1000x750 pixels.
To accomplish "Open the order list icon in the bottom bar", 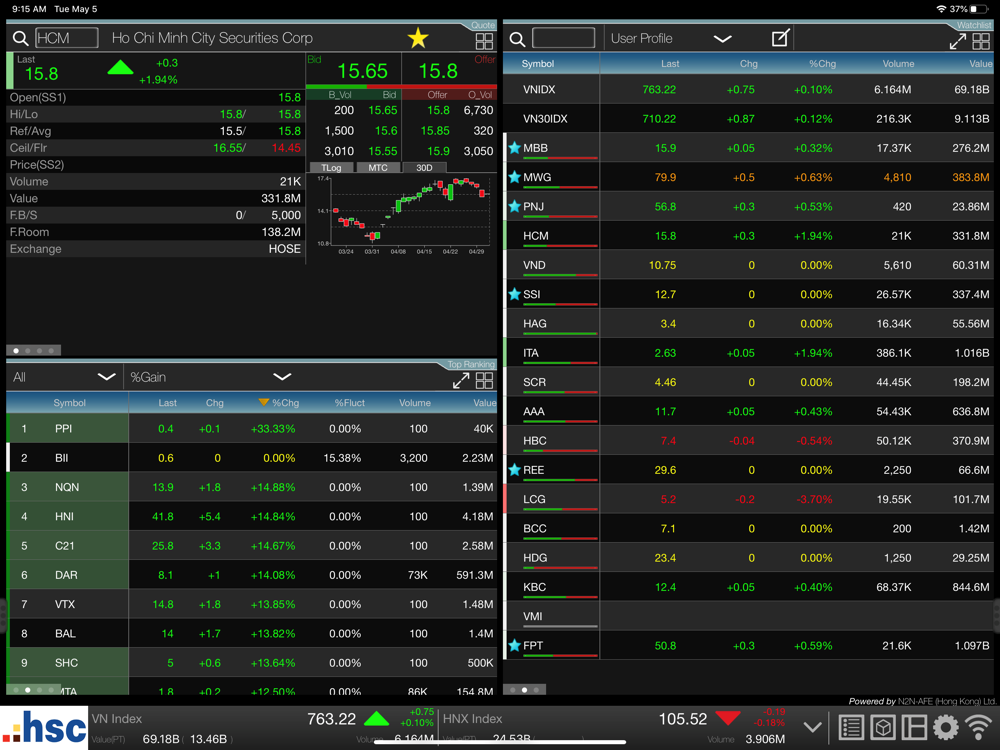I will pos(851,727).
